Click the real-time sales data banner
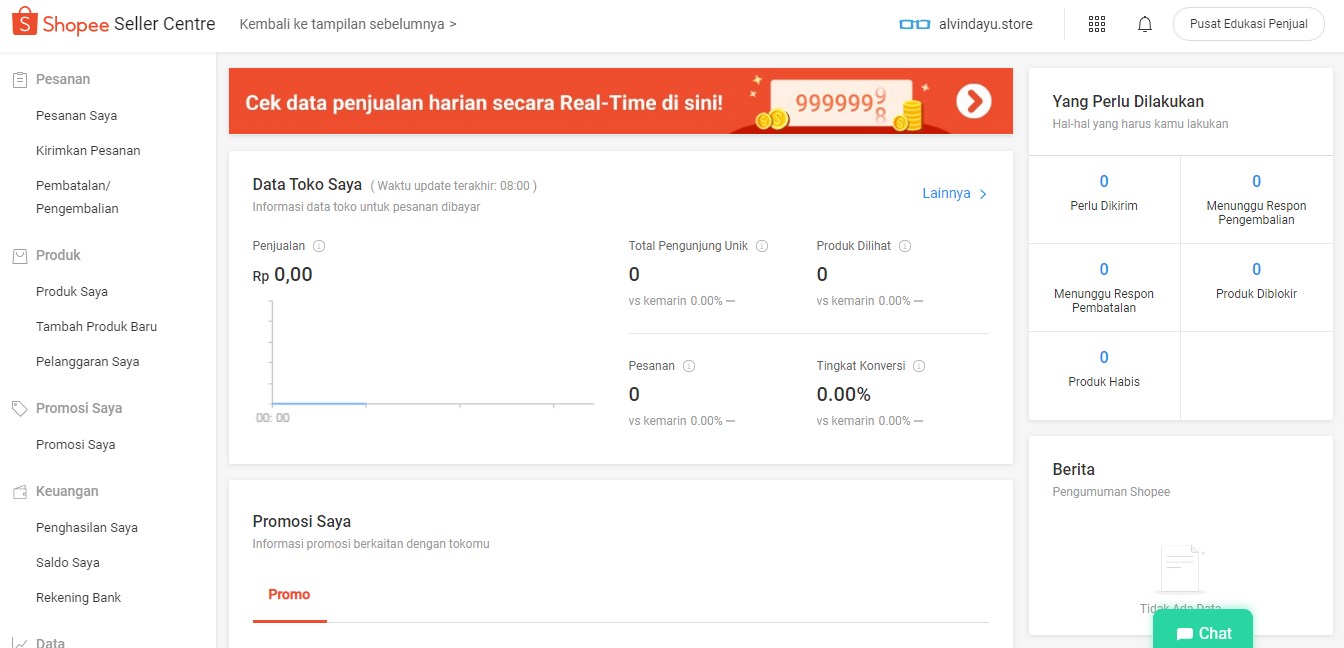Screen dimensions: 1344x648 [x=620, y=101]
